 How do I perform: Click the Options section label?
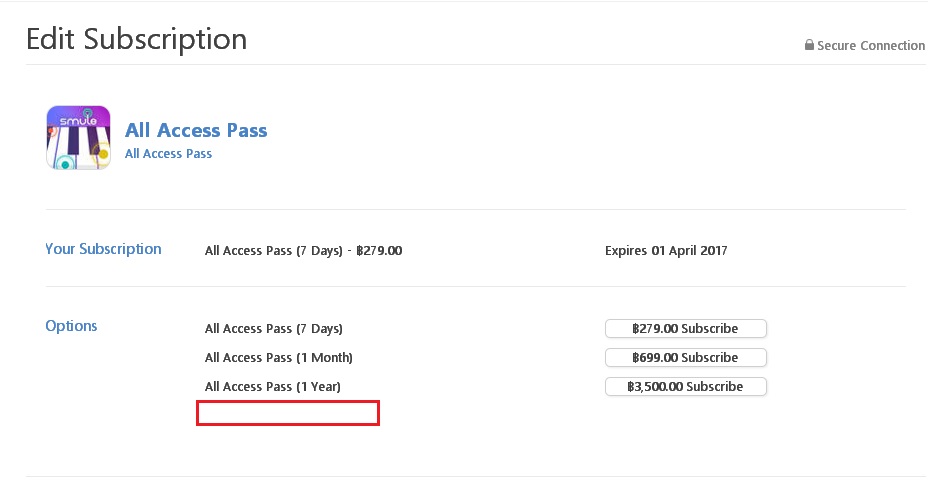click(71, 326)
